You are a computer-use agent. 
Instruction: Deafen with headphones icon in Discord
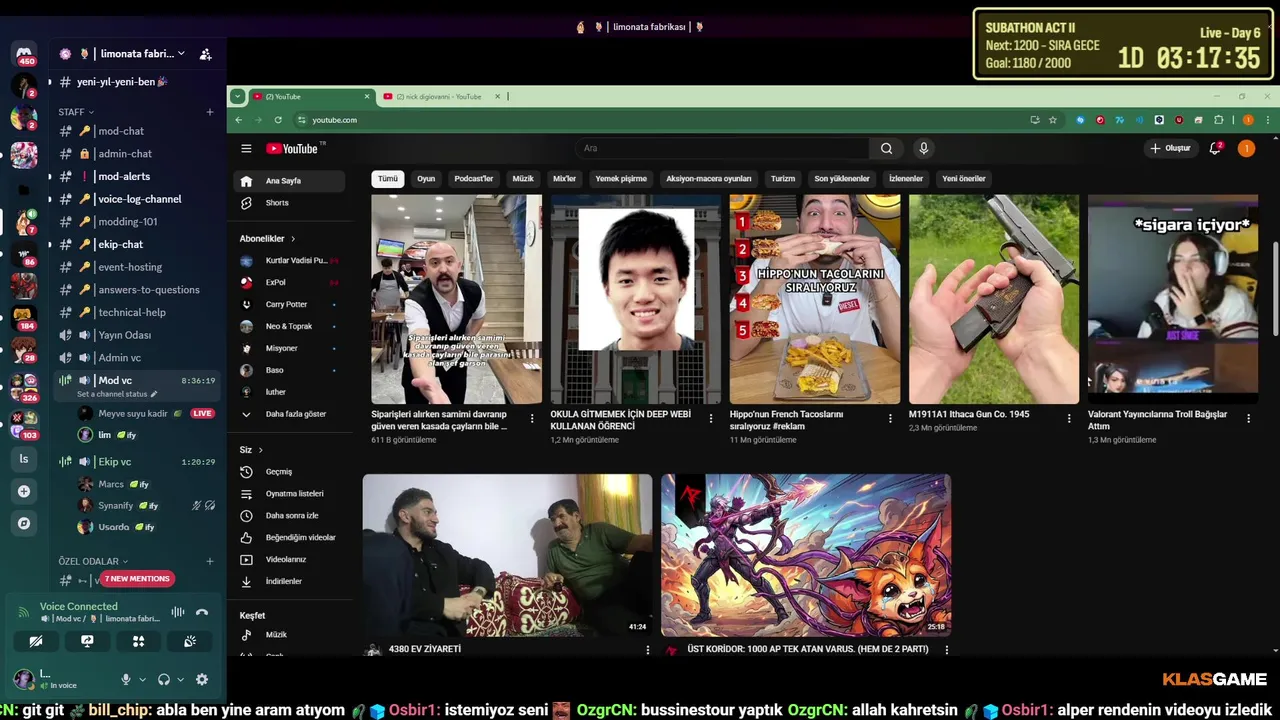coord(164,679)
